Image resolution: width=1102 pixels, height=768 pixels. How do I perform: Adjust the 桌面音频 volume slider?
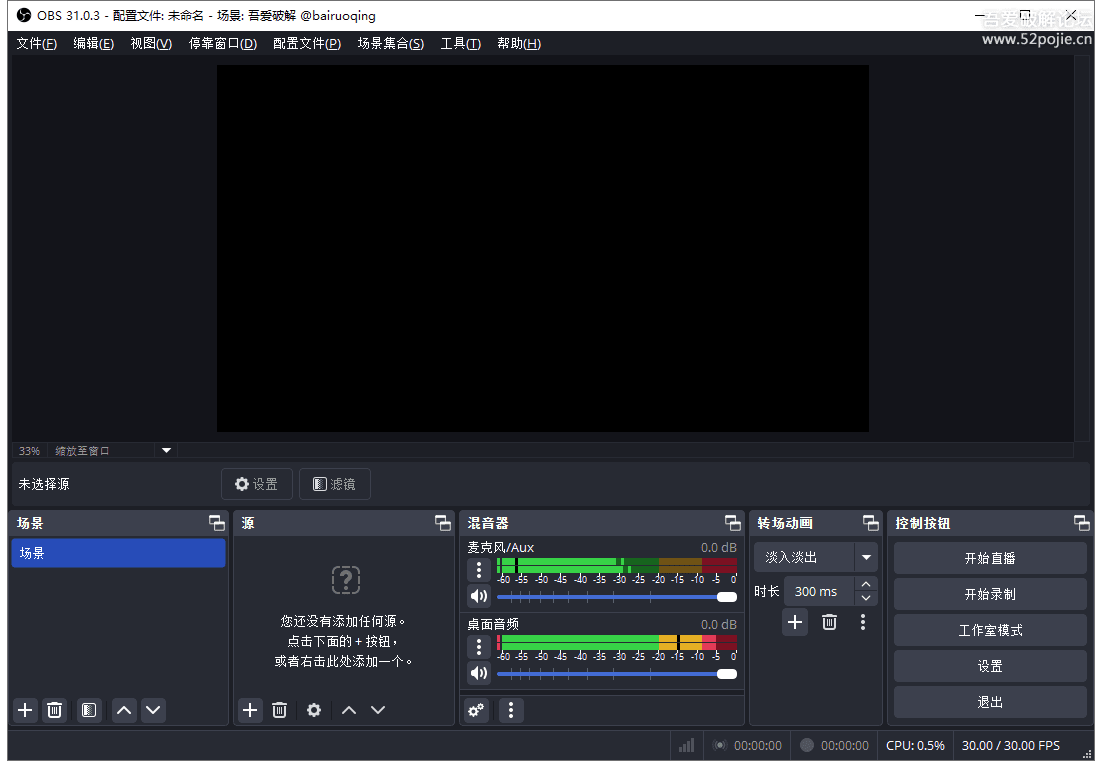[616, 674]
